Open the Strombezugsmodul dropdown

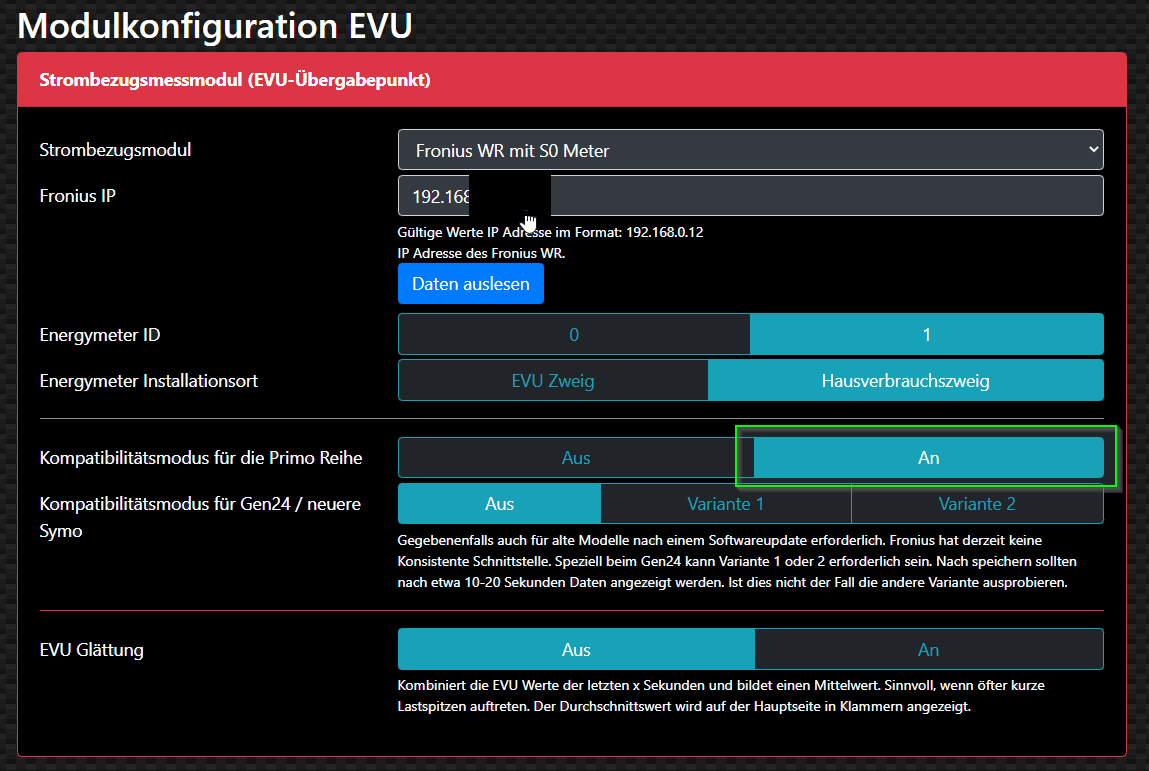click(750, 150)
